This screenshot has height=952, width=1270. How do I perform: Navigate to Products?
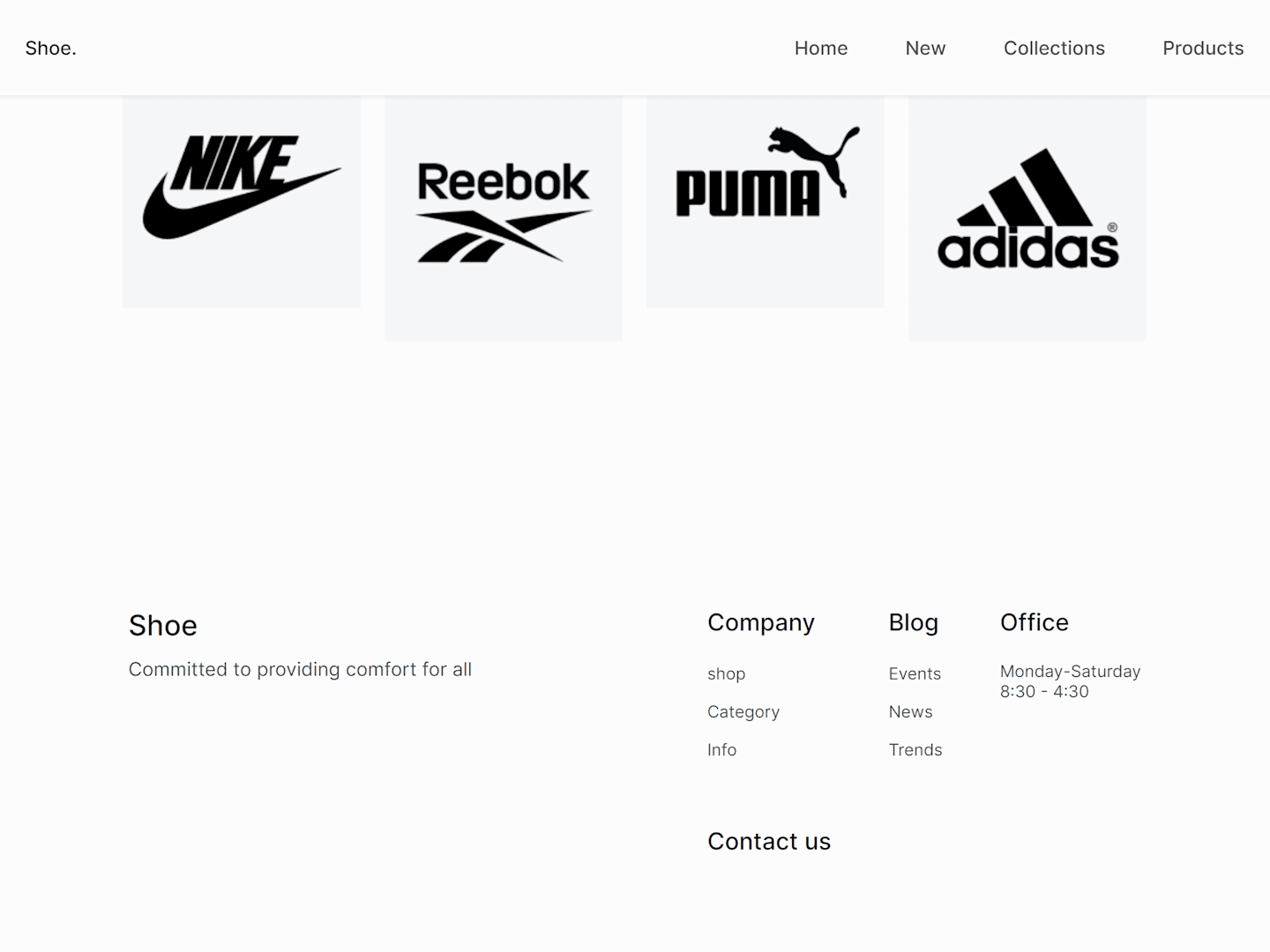(x=1203, y=48)
